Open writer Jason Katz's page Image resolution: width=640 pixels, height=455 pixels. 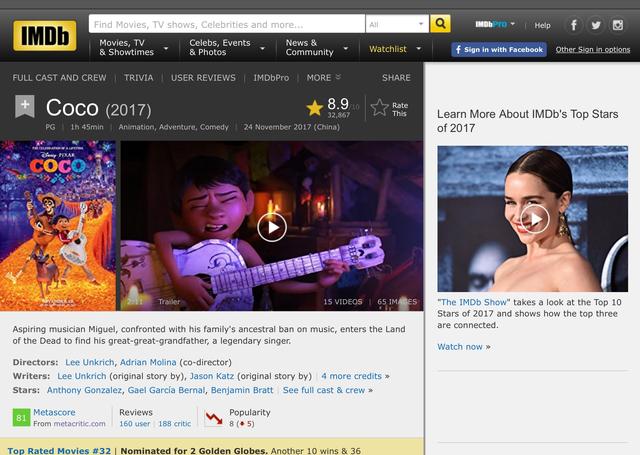[212, 376]
